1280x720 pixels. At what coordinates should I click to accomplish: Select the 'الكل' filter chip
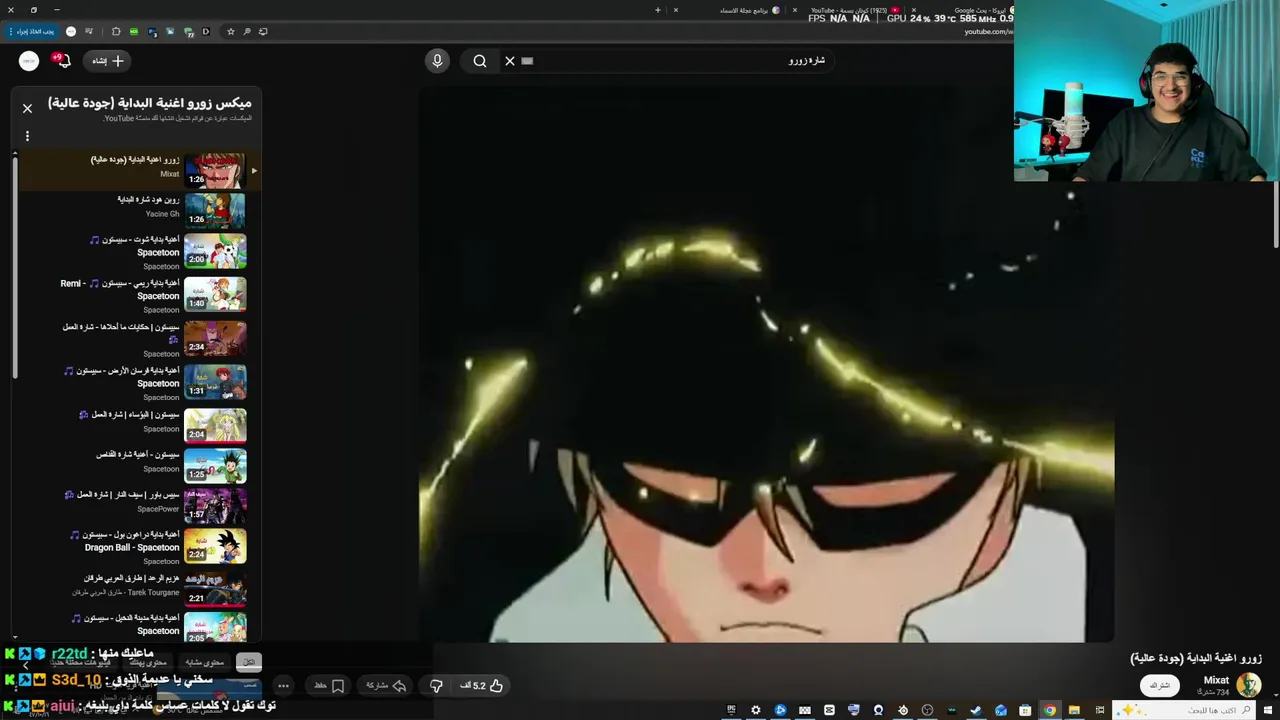(x=249, y=662)
